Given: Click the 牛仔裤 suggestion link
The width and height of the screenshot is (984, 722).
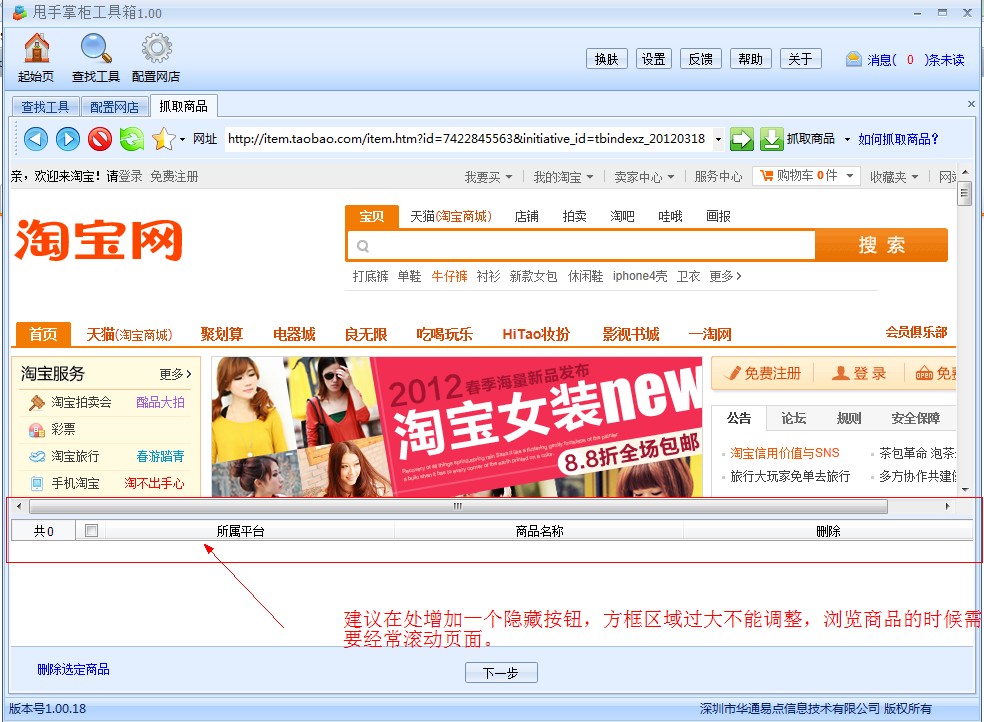Looking at the screenshot, I should coord(449,276).
